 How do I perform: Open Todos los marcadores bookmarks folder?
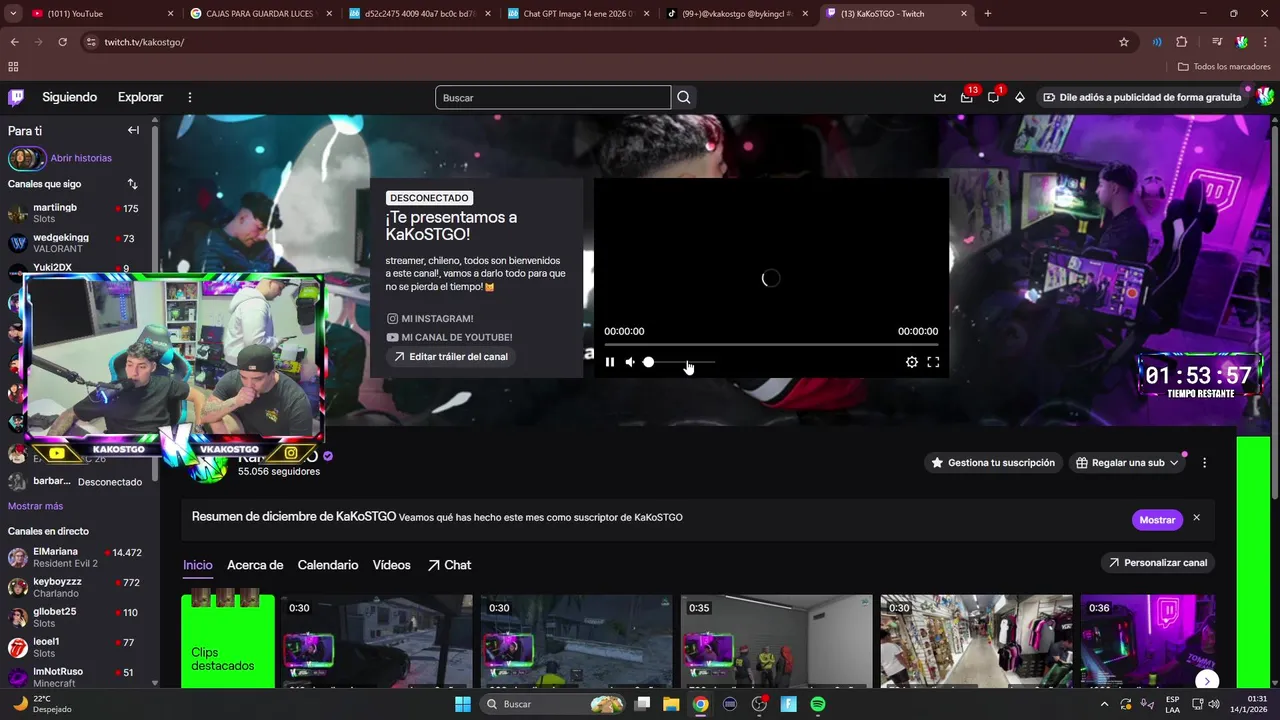click(x=1224, y=67)
